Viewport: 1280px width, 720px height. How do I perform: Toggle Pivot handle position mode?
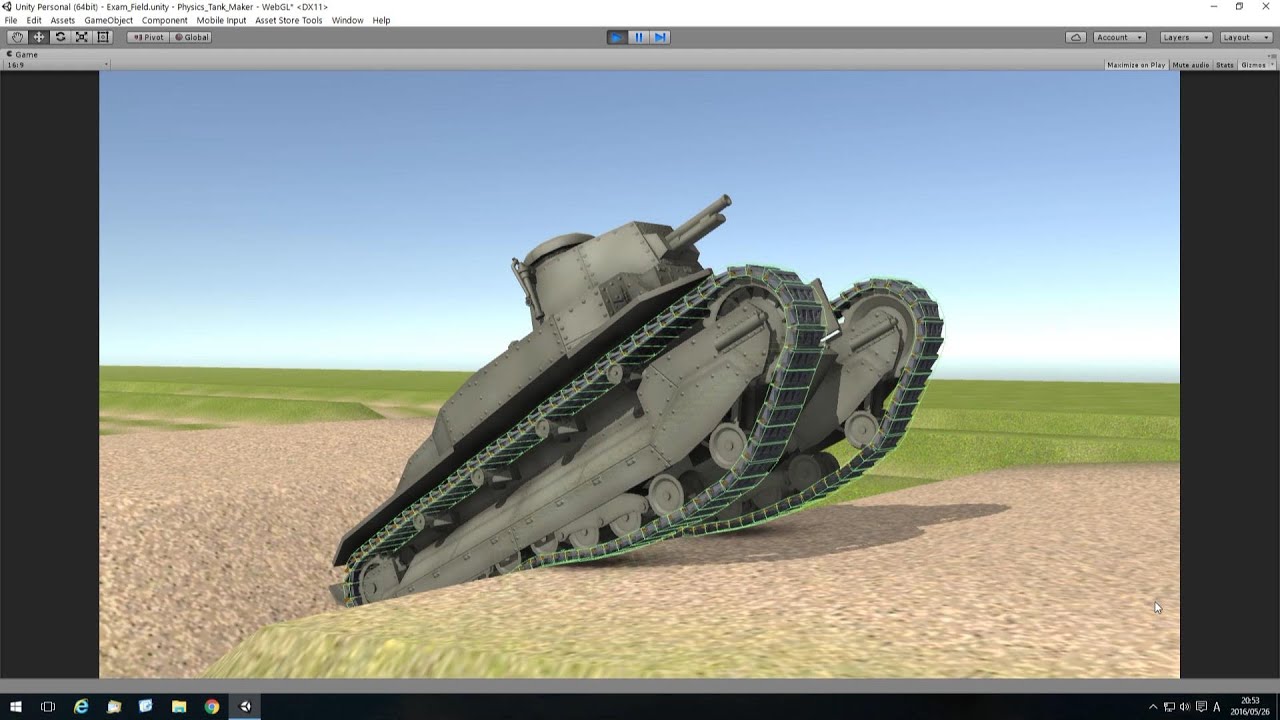tap(147, 37)
